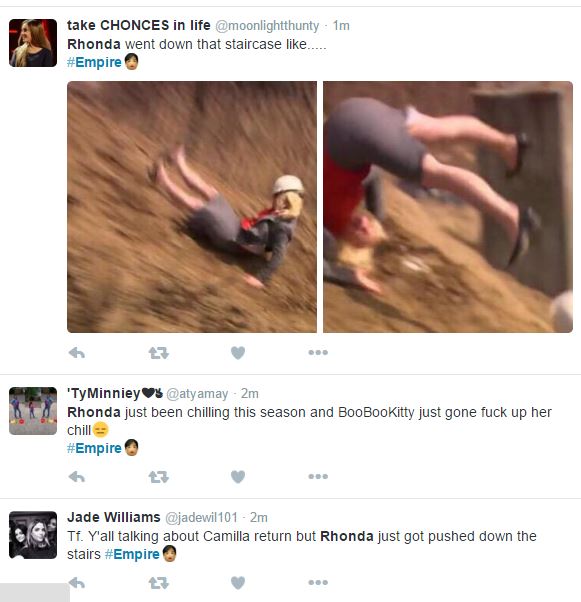Open the right tumbling photo

click(x=448, y=207)
